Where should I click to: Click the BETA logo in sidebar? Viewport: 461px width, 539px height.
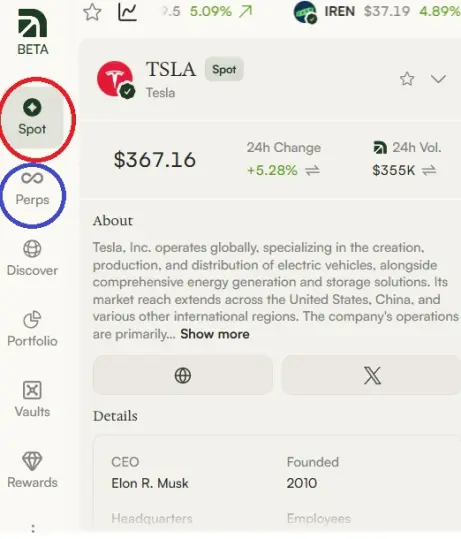(x=33, y=32)
